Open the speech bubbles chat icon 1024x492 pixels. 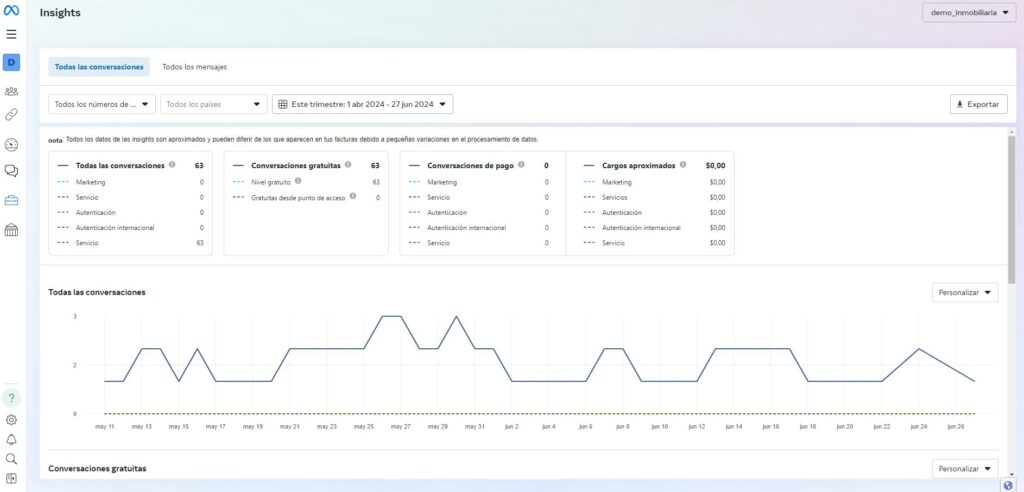(11, 171)
